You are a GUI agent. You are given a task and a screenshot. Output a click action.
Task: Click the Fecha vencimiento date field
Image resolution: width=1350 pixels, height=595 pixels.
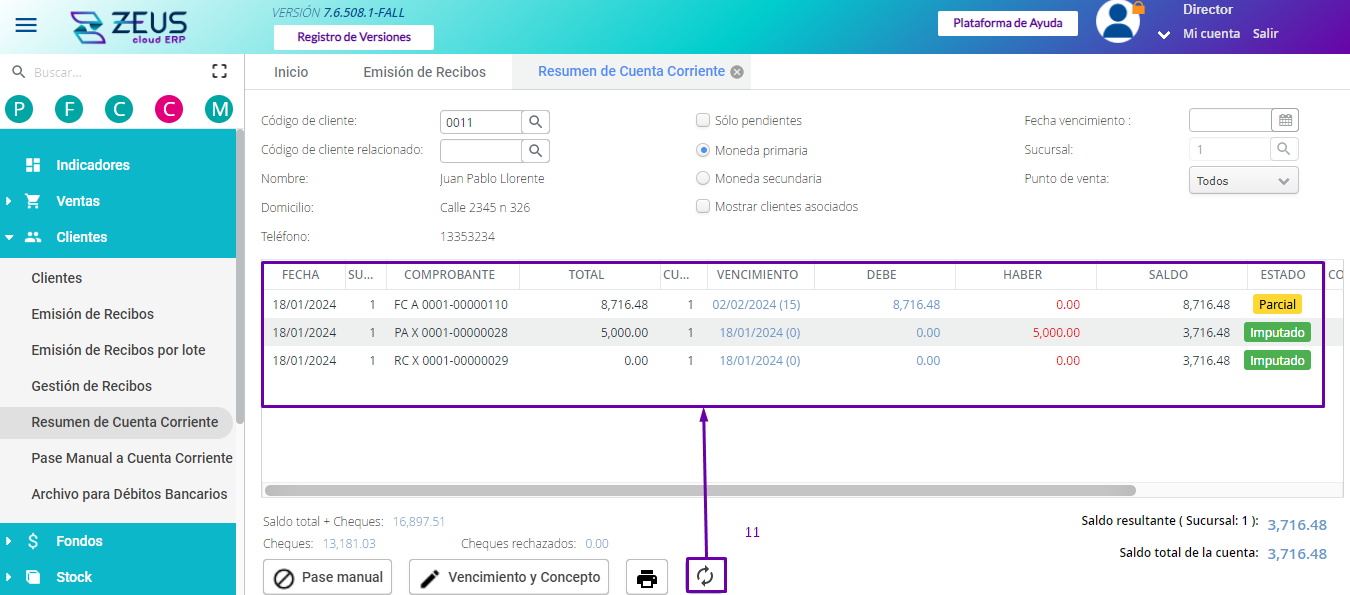pyautogui.click(x=1230, y=120)
